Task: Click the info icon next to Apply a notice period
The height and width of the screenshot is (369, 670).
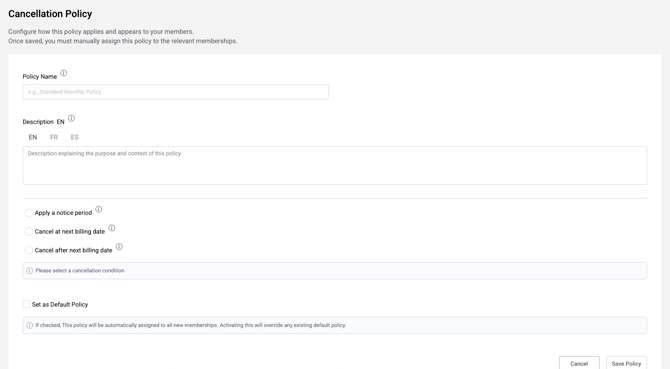Action: (x=99, y=209)
